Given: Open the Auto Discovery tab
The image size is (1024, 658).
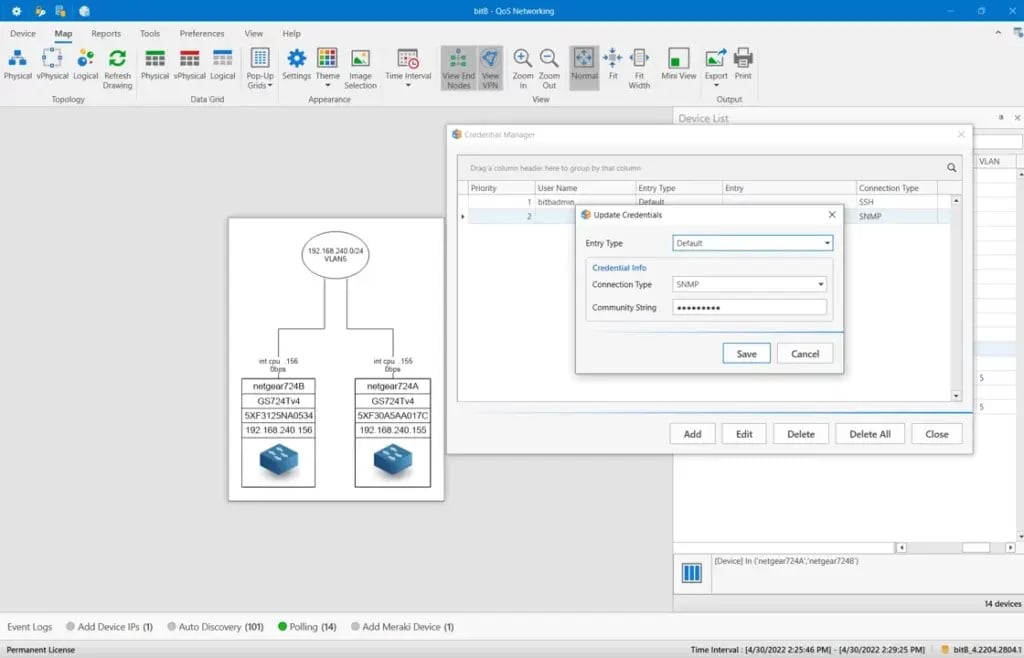Looking at the screenshot, I should pos(216,627).
